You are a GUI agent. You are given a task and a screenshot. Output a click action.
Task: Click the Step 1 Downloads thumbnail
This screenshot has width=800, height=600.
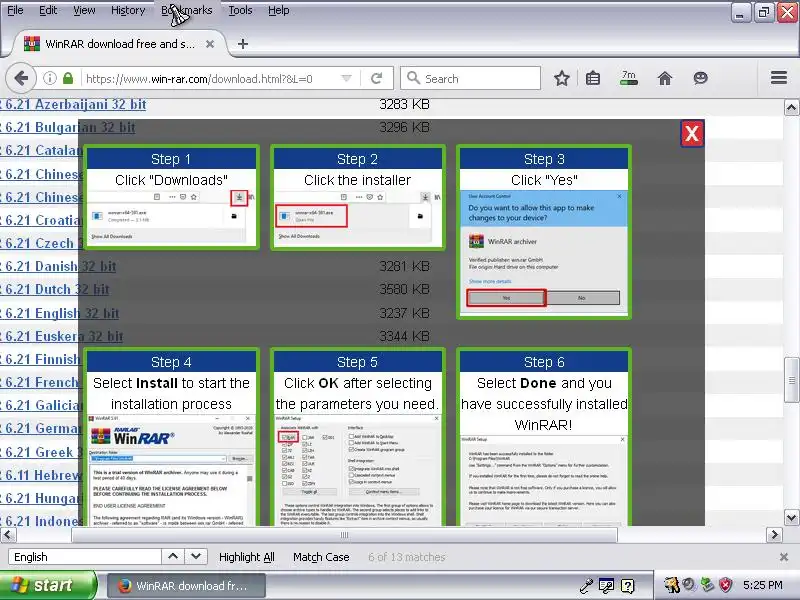[171, 197]
